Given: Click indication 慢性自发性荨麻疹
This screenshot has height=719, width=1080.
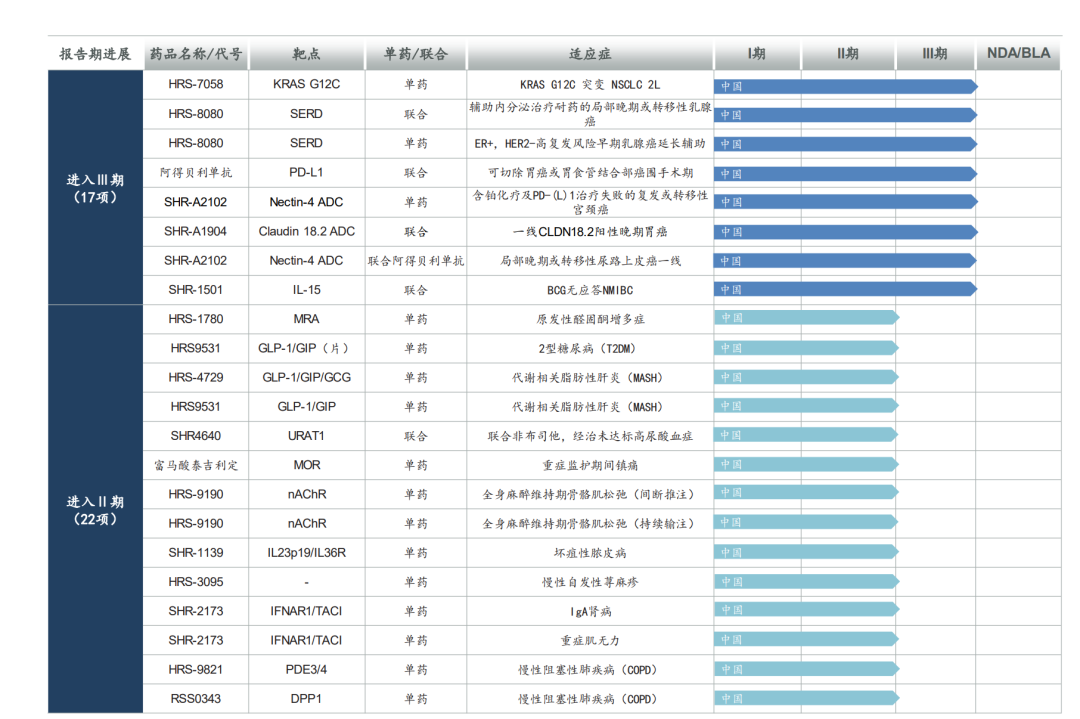Looking at the screenshot, I should point(590,583).
